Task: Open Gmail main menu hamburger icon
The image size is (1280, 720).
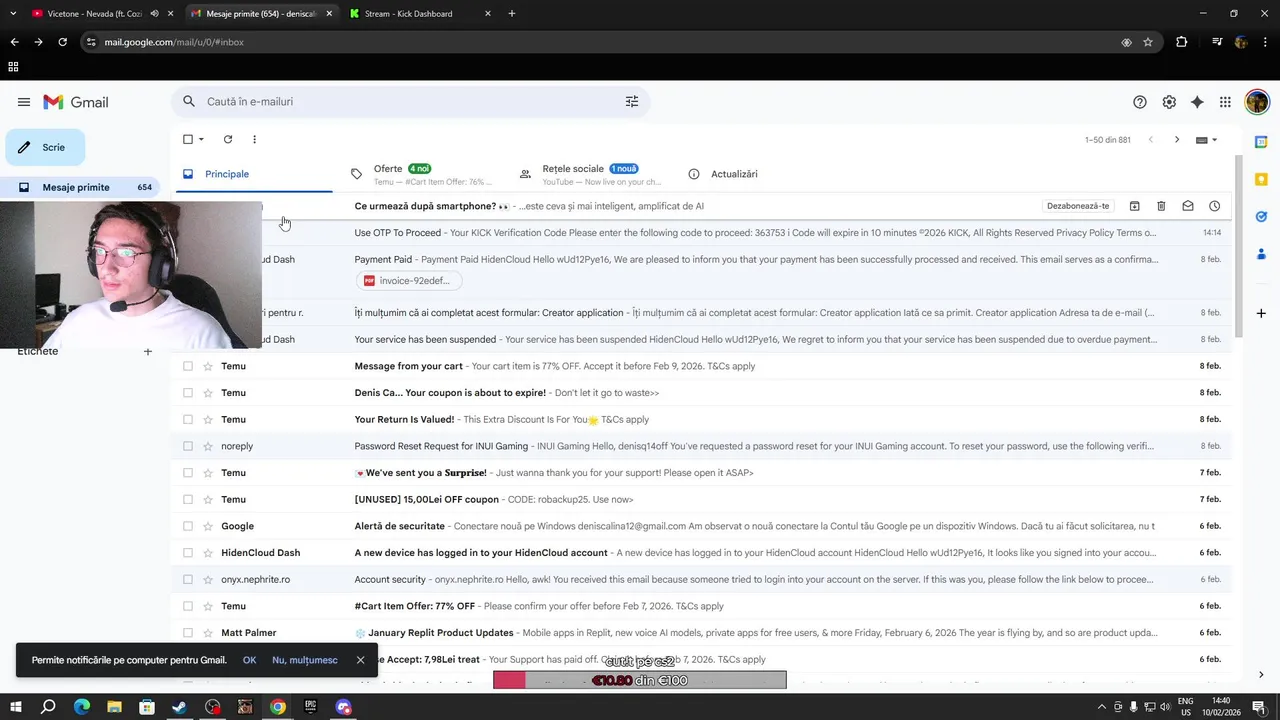Action: 24,102
